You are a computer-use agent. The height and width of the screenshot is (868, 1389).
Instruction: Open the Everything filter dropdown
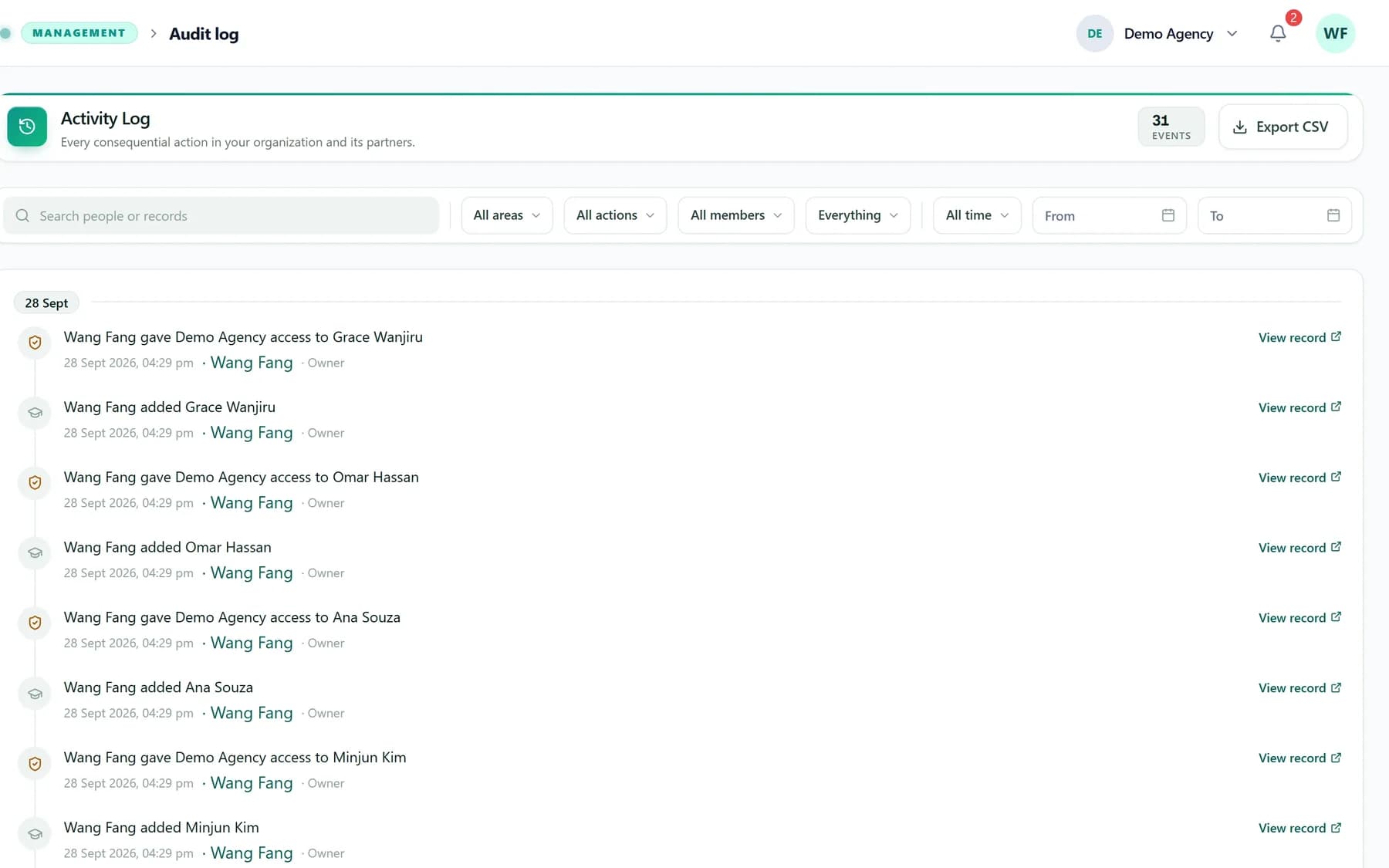pyautogui.click(x=858, y=215)
